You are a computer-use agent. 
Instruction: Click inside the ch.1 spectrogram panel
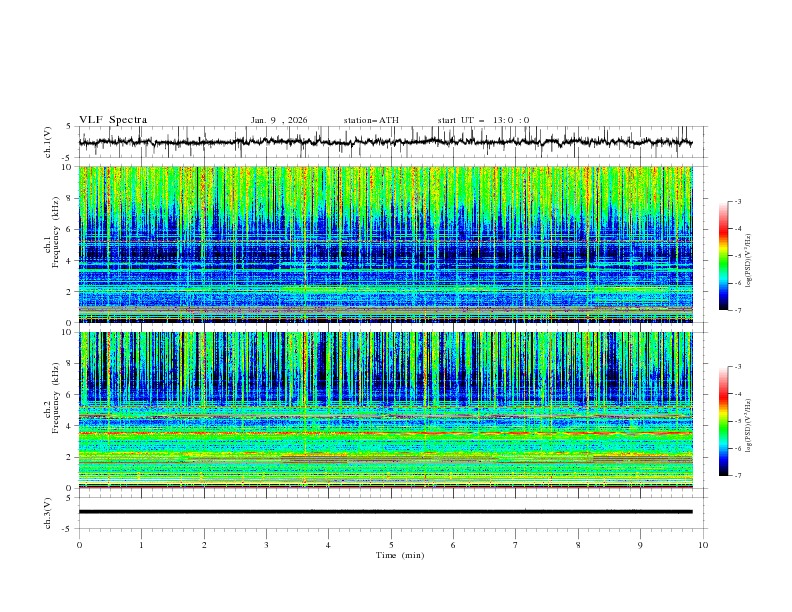[x=385, y=244]
